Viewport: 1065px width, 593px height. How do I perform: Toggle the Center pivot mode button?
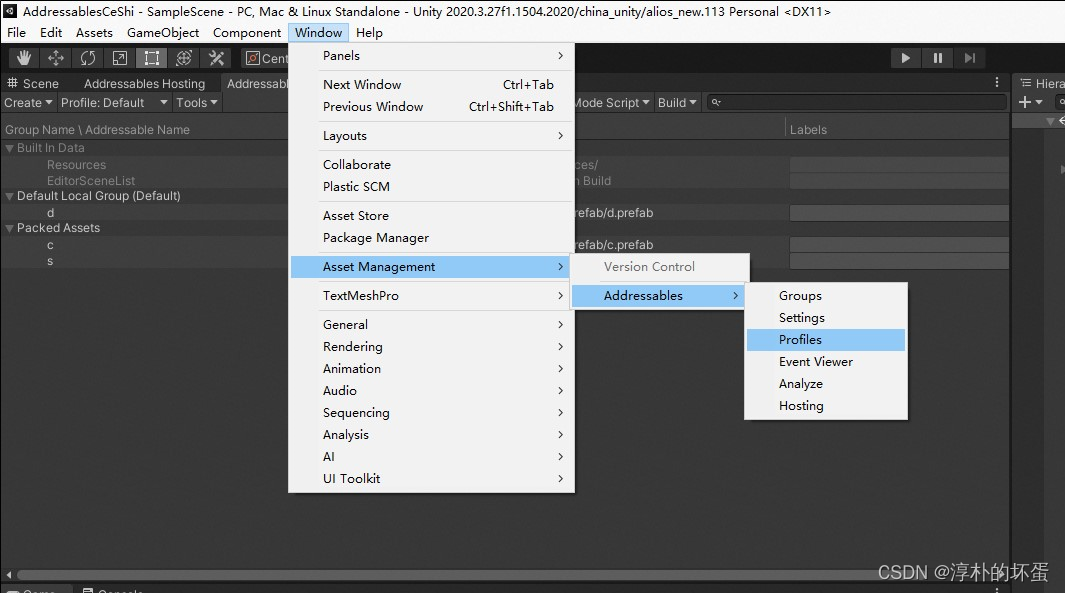(x=266, y=58)
